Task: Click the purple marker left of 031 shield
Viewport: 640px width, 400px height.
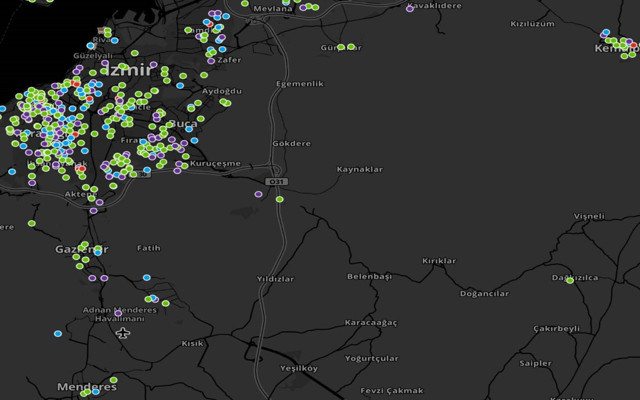Action: [258, 194]
